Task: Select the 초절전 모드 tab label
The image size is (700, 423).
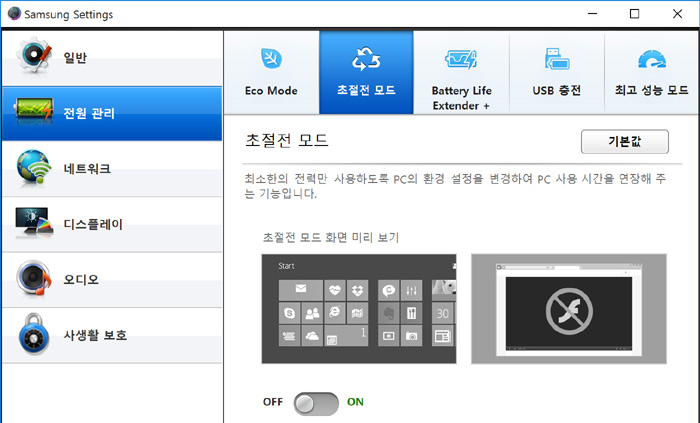Action: [366, 90]
